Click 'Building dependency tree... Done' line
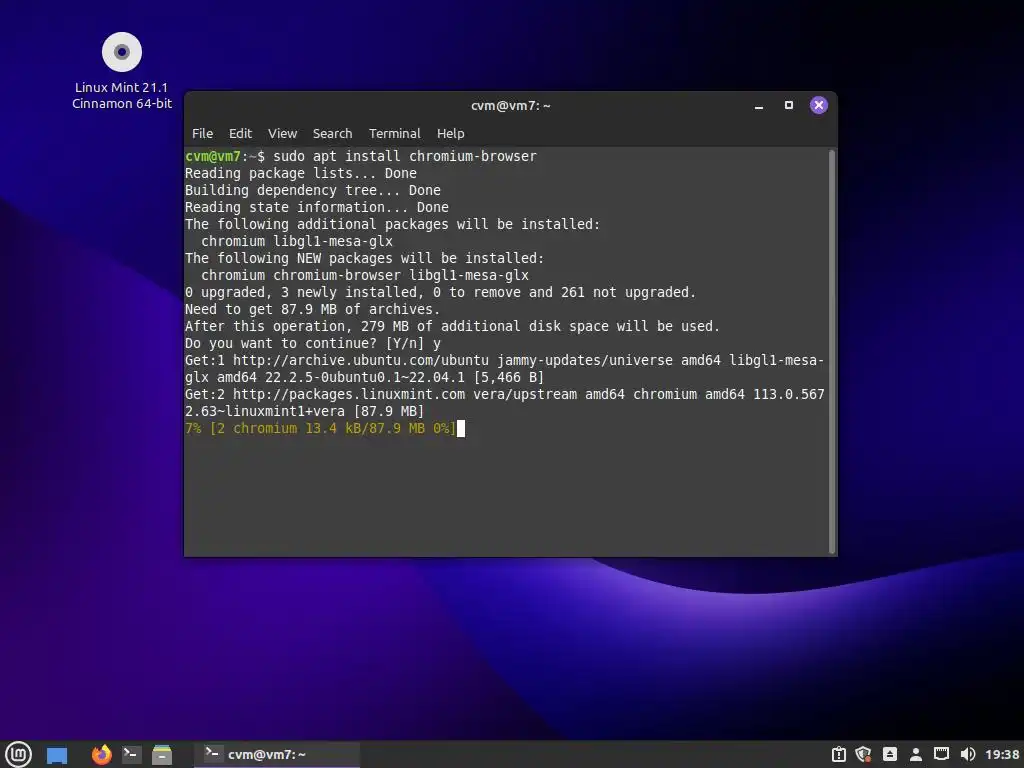This screenshot has width=1024, height=768. tap(313, 190)
